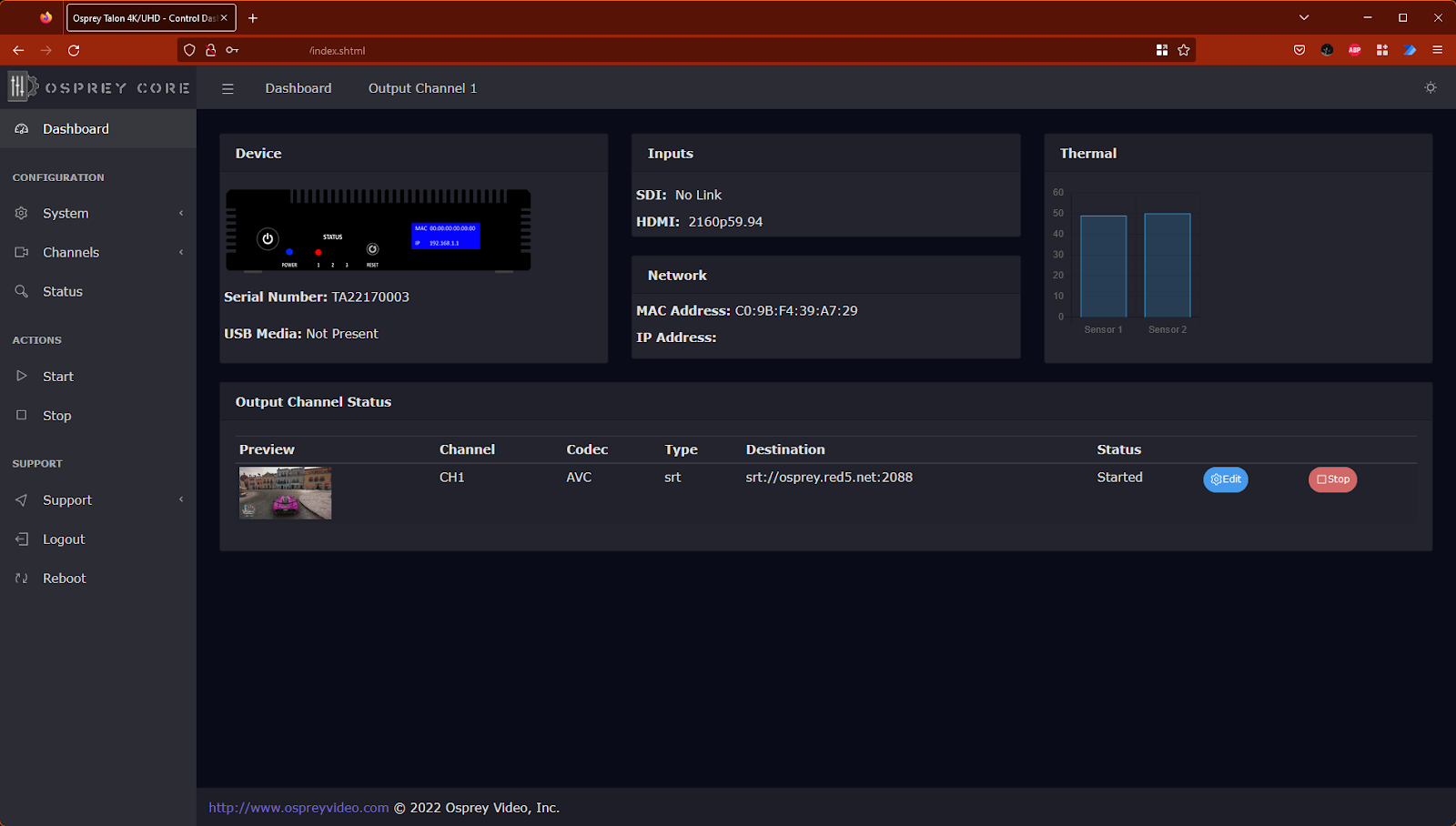Expand the System submenu chevron
Screen dimensions: 1456x826
coord(181,213)
